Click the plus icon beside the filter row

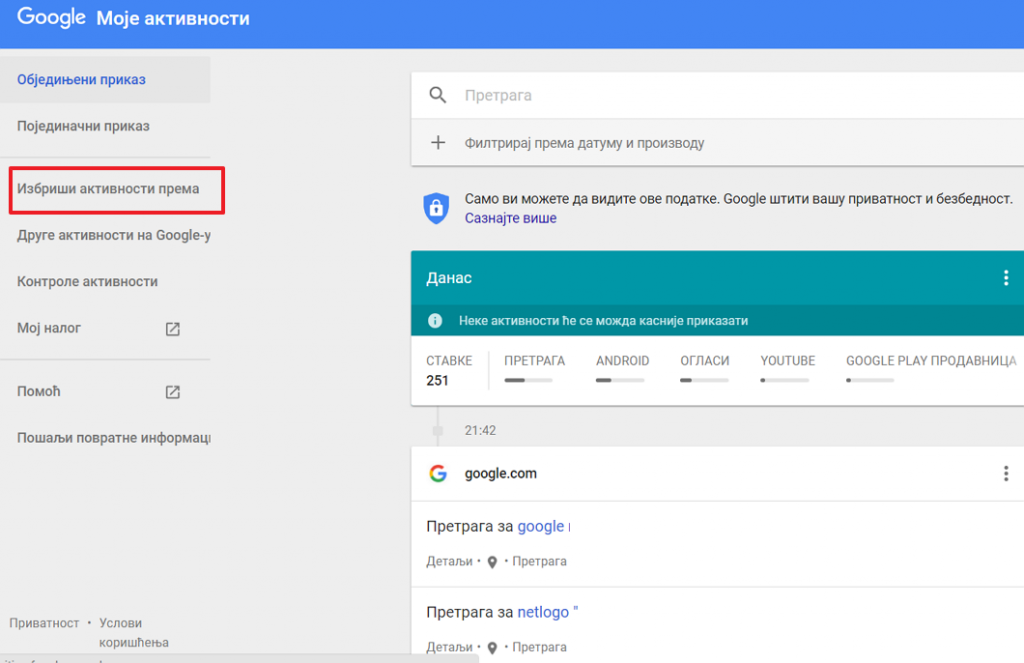tap(438, 142)
